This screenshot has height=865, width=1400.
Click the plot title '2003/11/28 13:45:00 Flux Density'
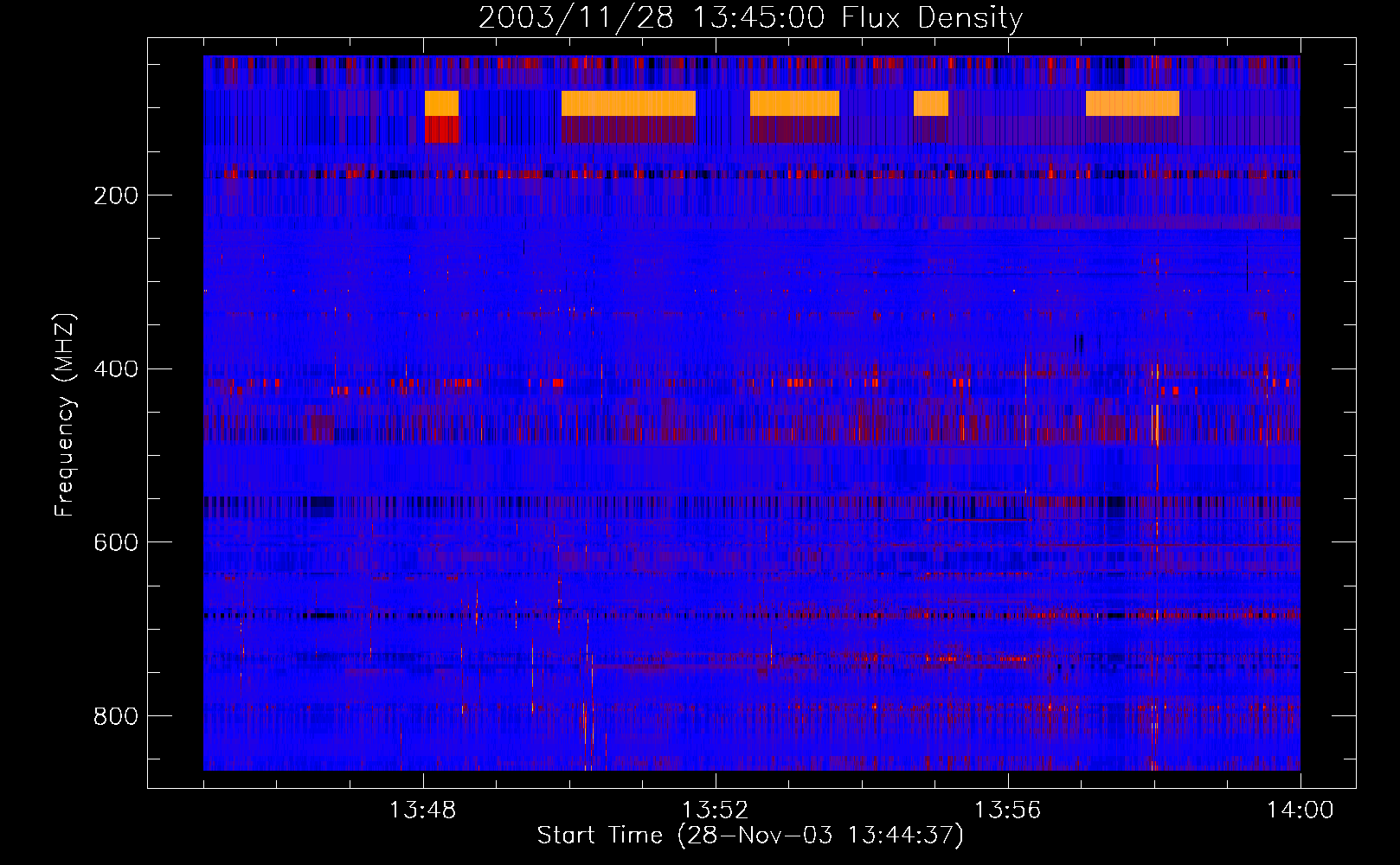(750, 17)
